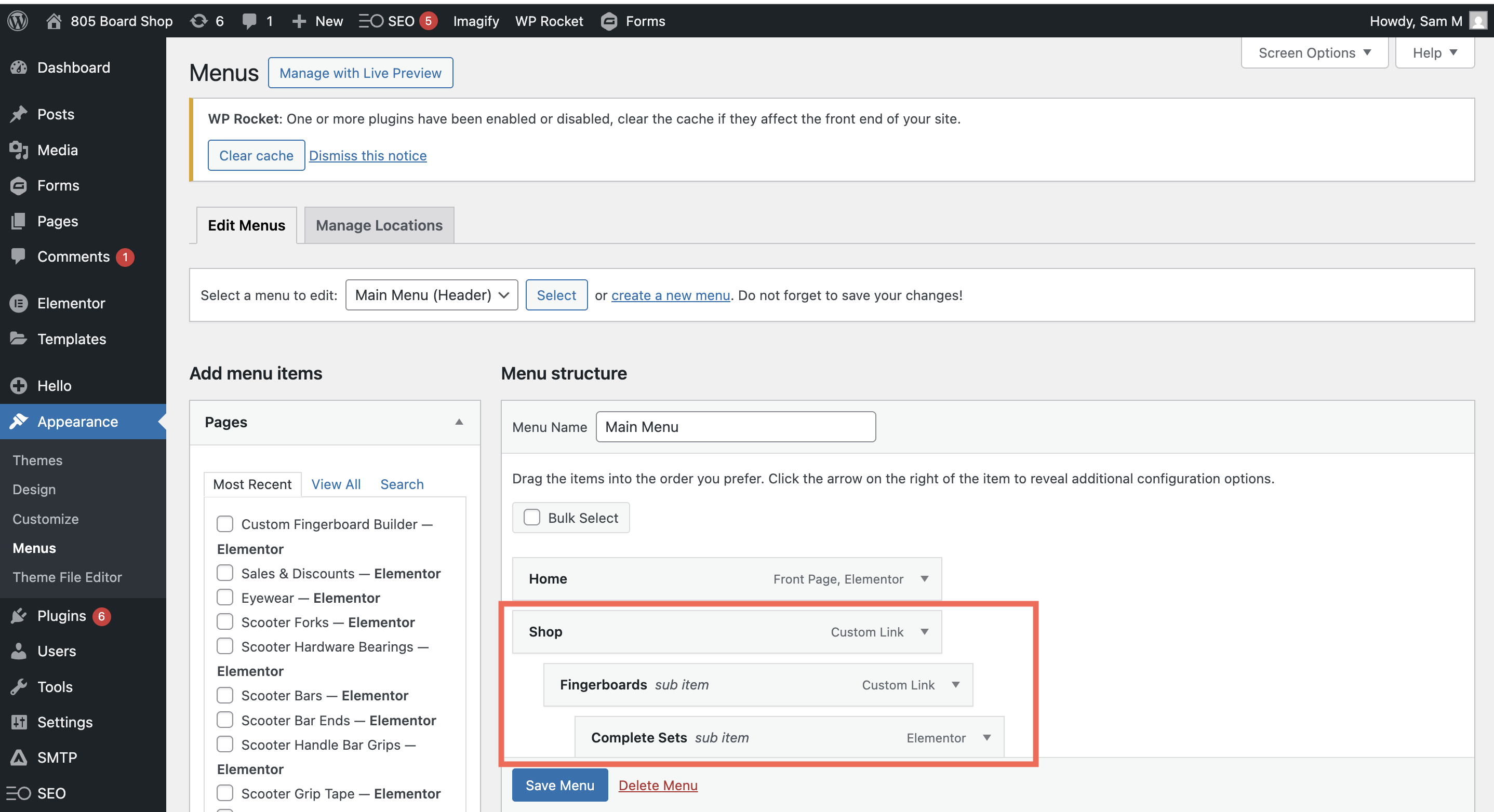The height and width of the screenshot is (812, 1494).
Task: Click the Posts pushpin icon
Action: pyautogui.click(x=19, y=114)
